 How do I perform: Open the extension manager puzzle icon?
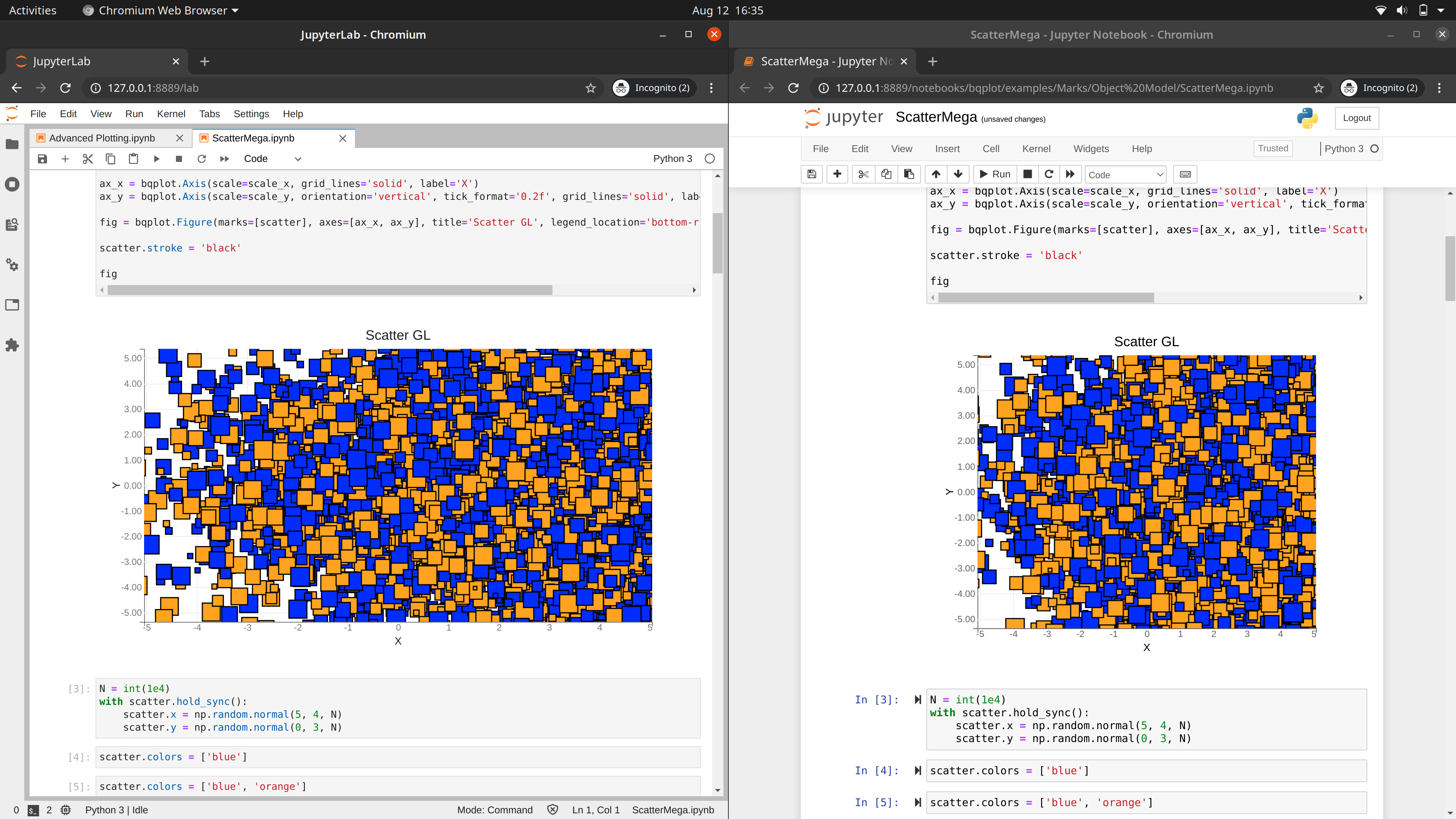pos(12,345)
